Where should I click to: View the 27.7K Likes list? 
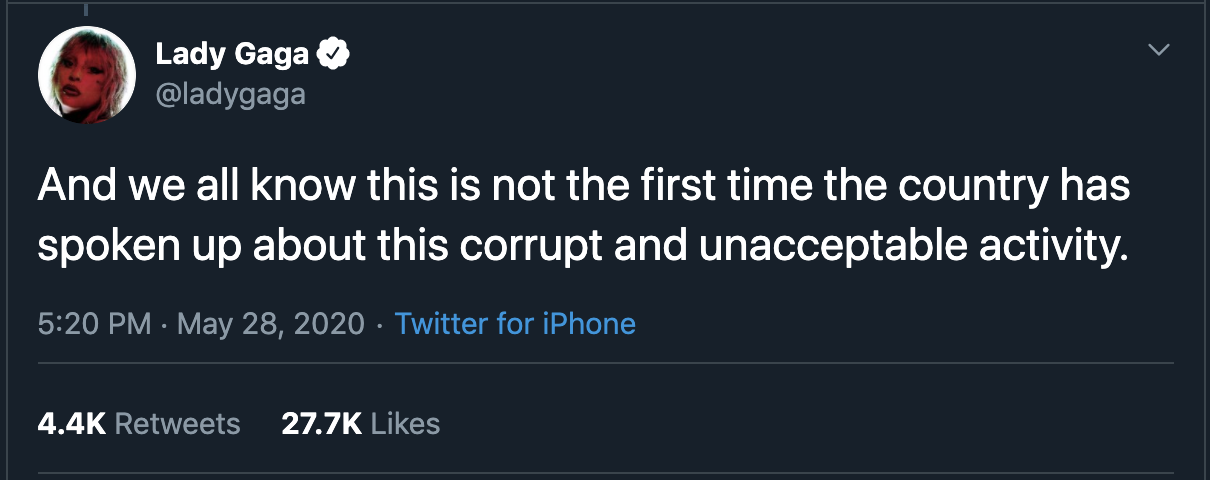(x=360, y=423)
